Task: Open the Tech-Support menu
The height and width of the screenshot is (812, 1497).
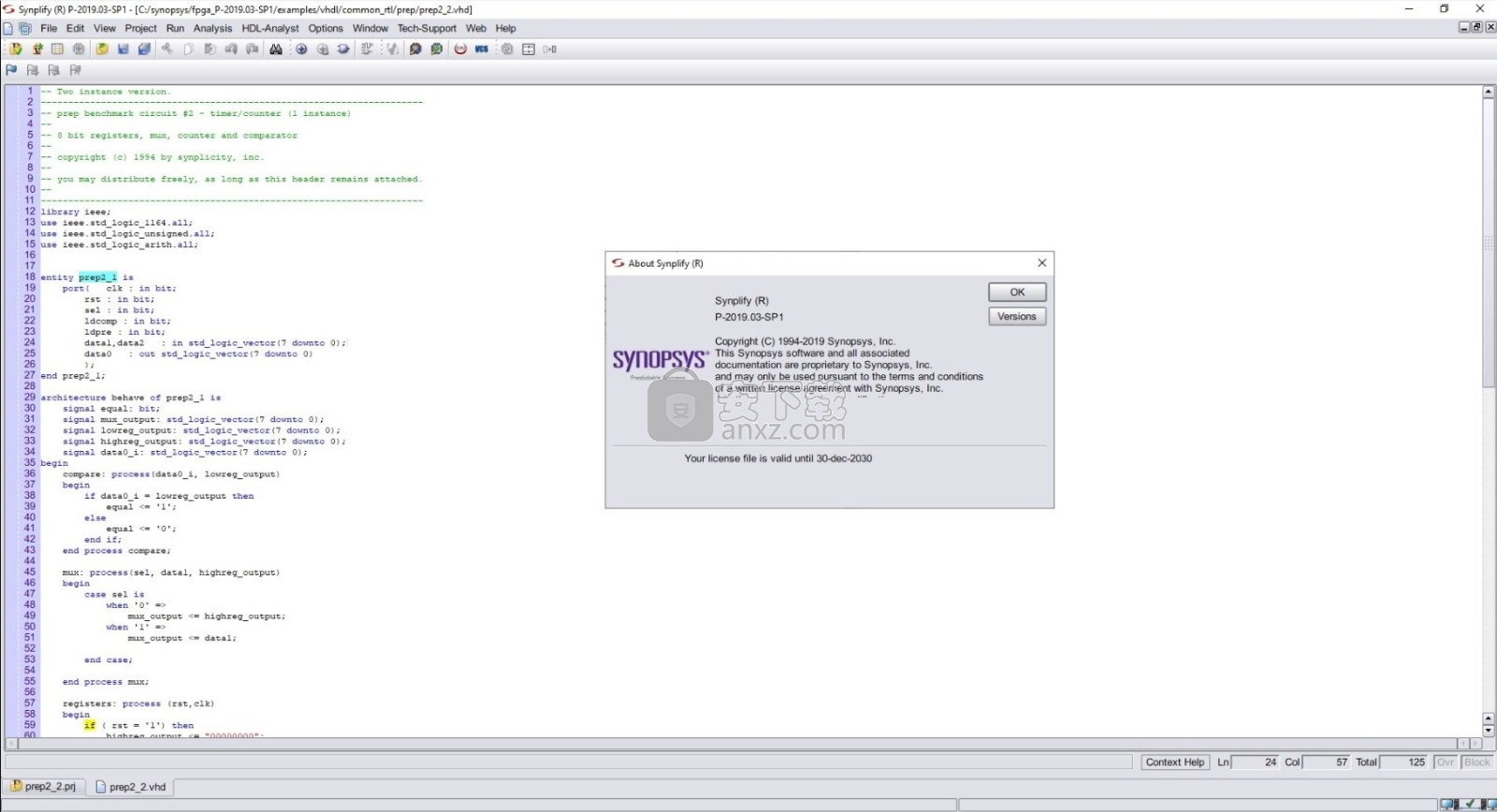Action: pos(427,28)
